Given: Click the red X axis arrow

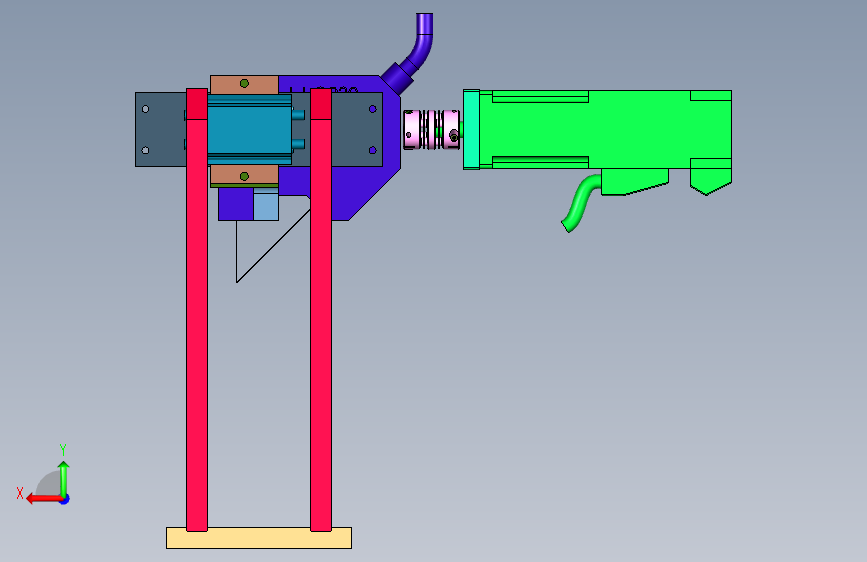Looking at the screenshot, I should click(x=44, y=499).
